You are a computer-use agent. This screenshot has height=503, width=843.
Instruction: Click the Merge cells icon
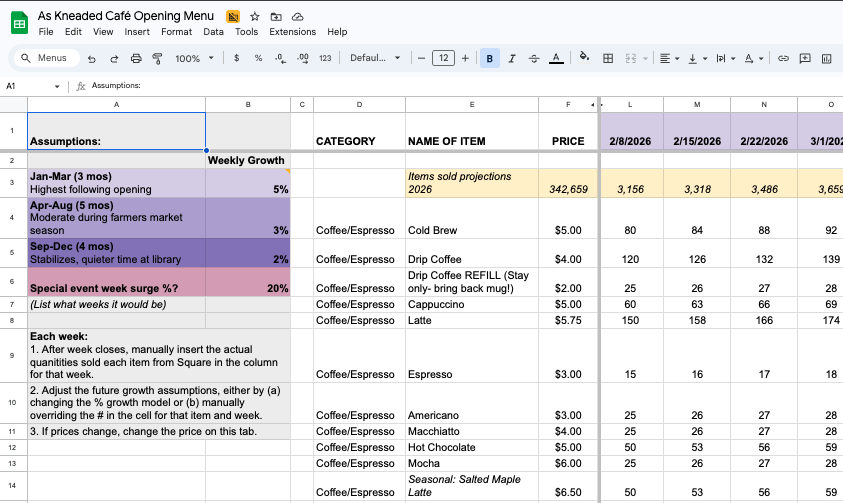pos(631,58)
